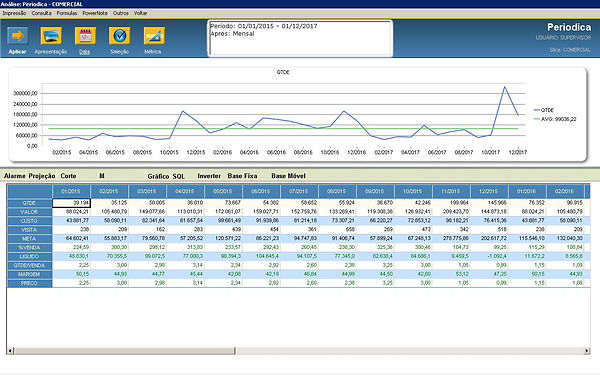Open the Formulas menu
Viewport: 600px width, 375px height.
click(x=67, y=13)
